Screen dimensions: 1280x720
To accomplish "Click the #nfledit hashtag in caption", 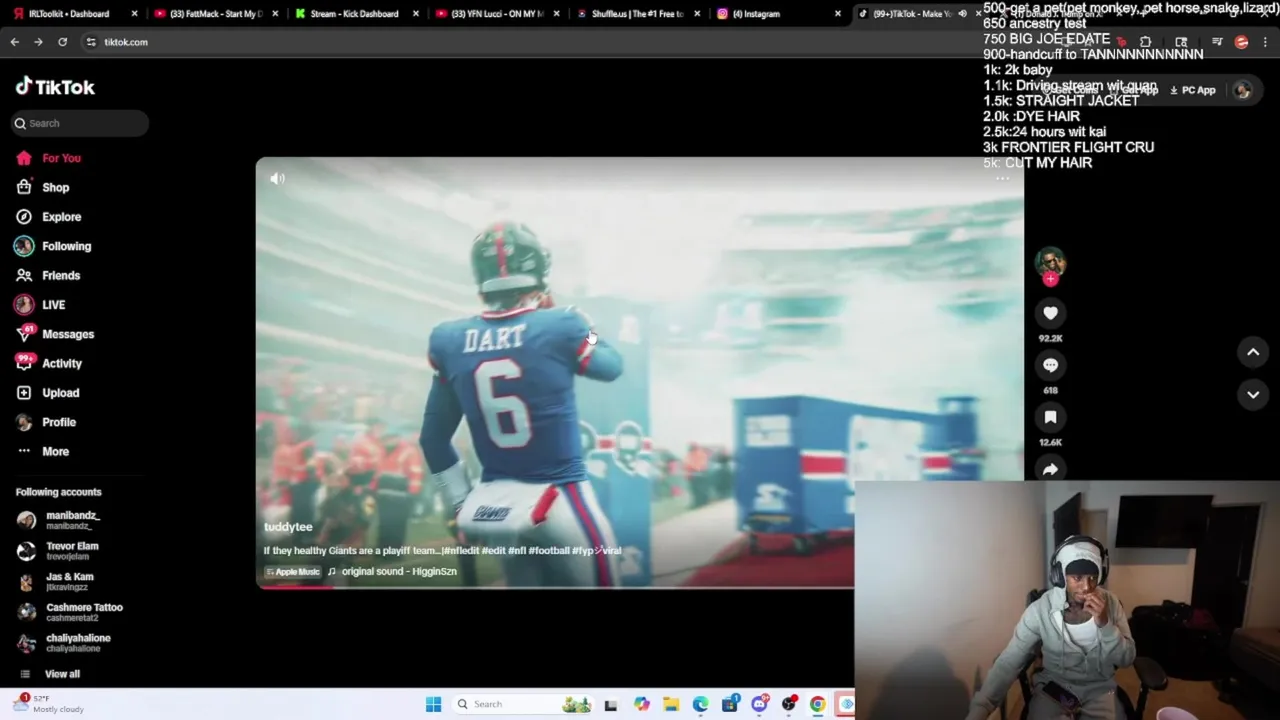I will click(x=460, y=551).
